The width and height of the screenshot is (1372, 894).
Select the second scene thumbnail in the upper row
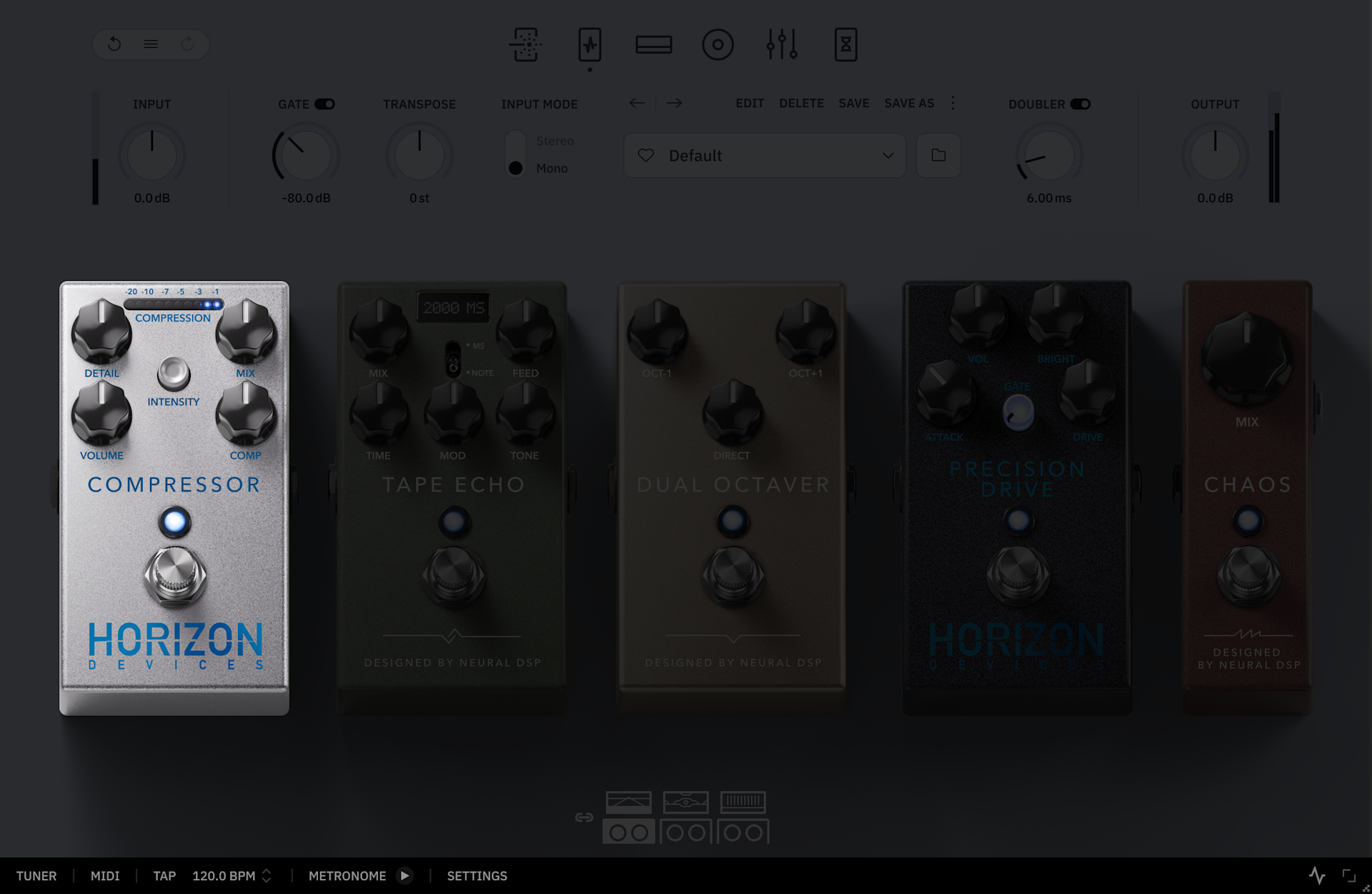[x=686, y=803]
